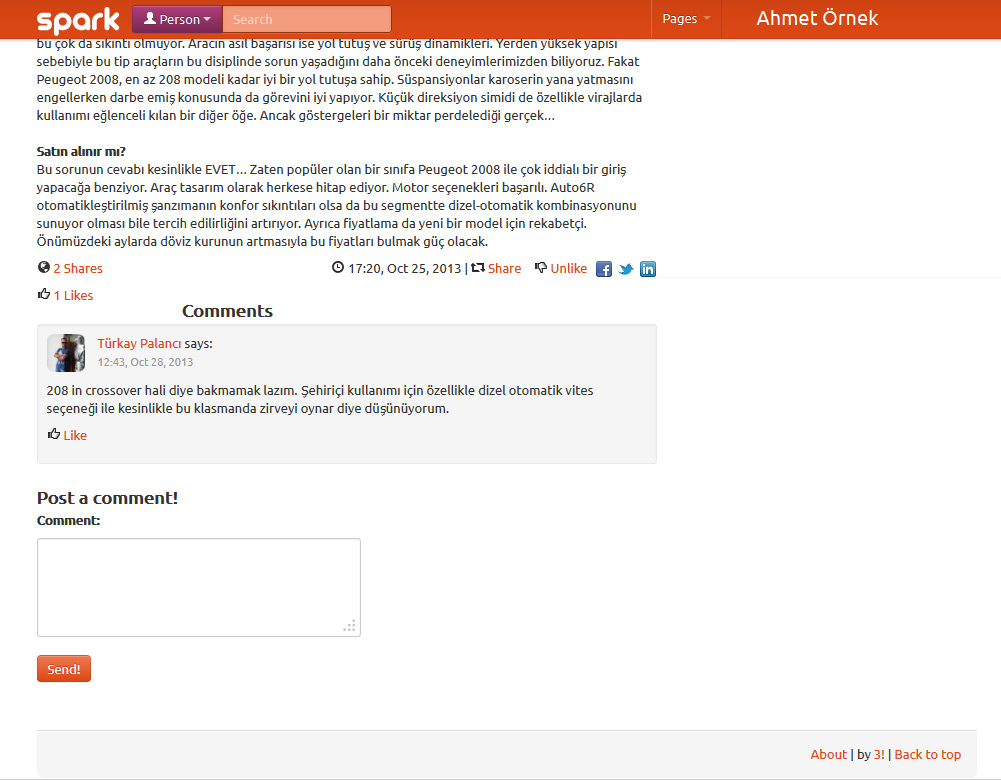1001x780 pixels.
Task: Like Türkay Palancı's comment
Action: point(75,435)
